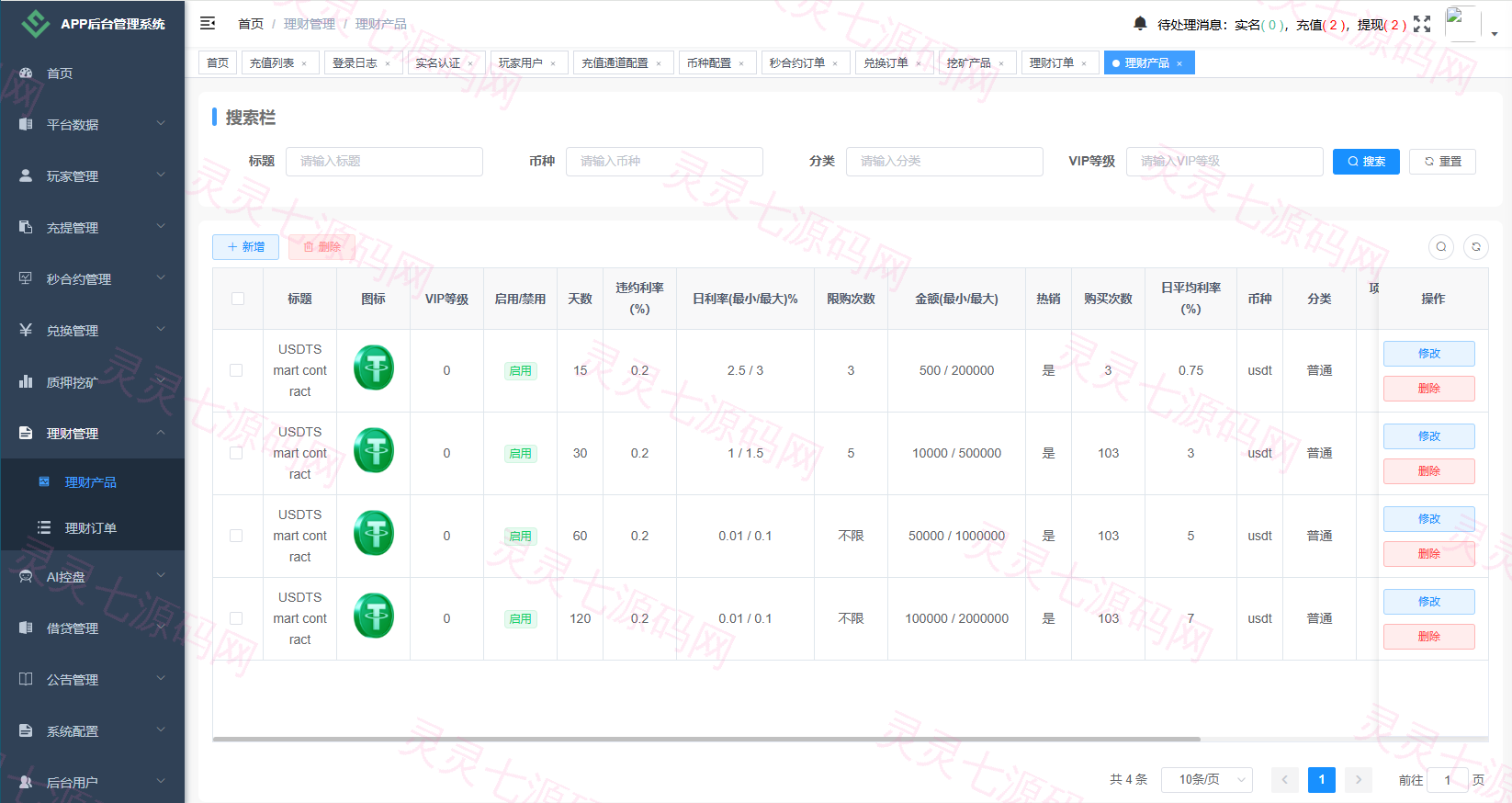Open the 10条/页 page size dropdown
Viewport: 1512px width, 803px height.
(1207, 780)
